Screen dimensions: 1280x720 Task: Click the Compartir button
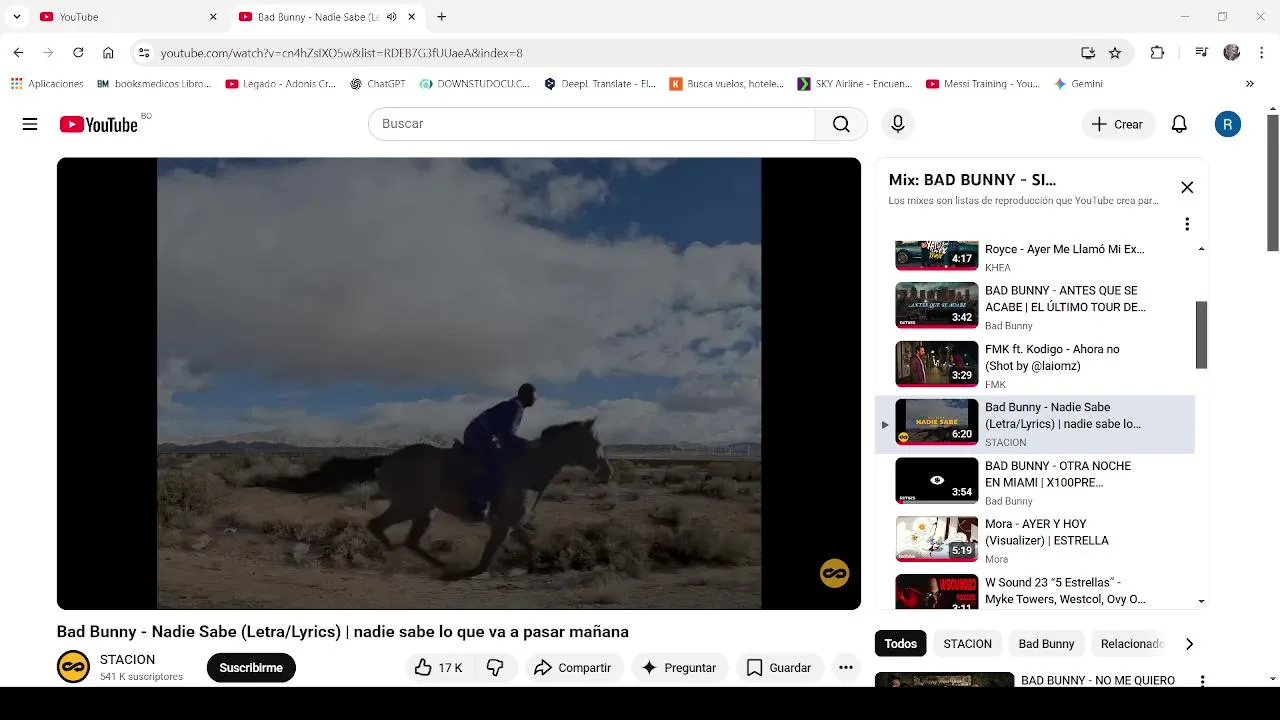click(x=572, y=667)
